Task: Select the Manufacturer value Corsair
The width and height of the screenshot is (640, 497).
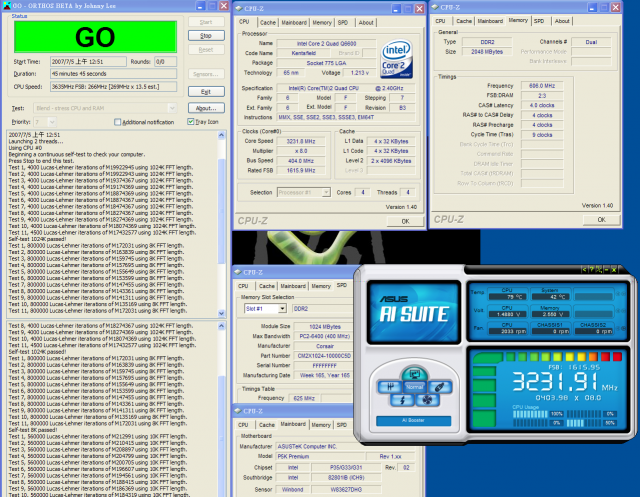Action: coord(325,346)
